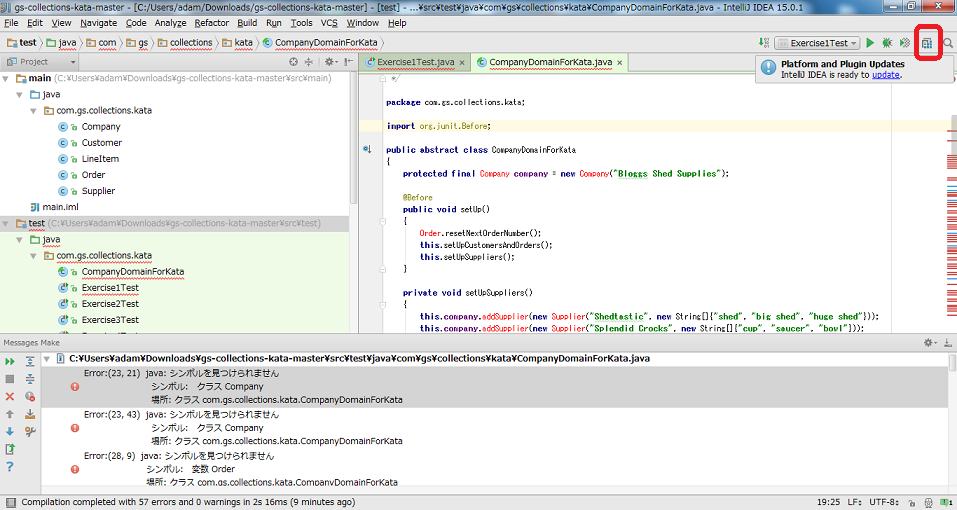Toggle read-only lock in status bar
This screenshot has height=510, width=957.
tap(911, 502)
